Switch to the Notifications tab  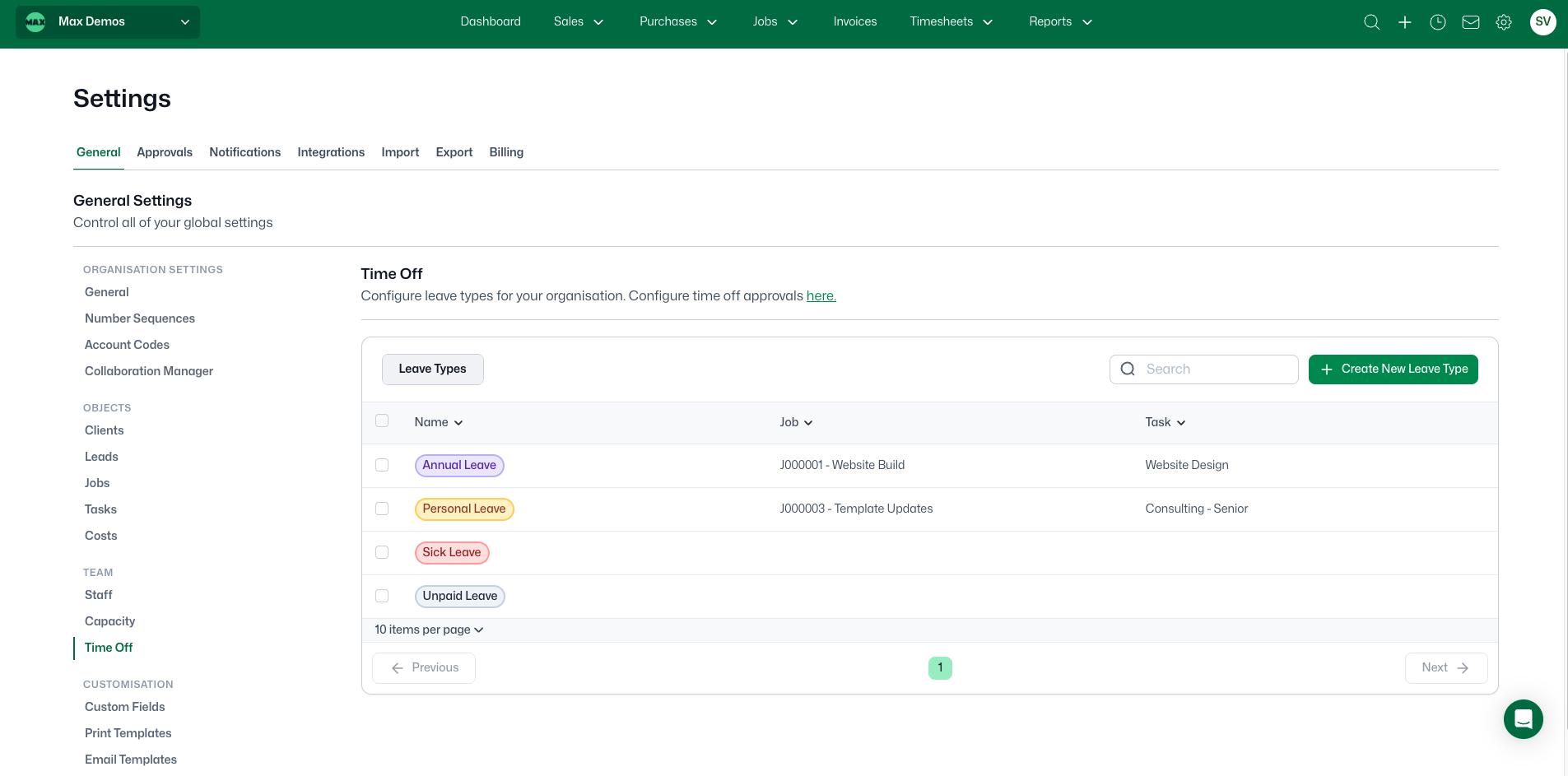[244, 152]
